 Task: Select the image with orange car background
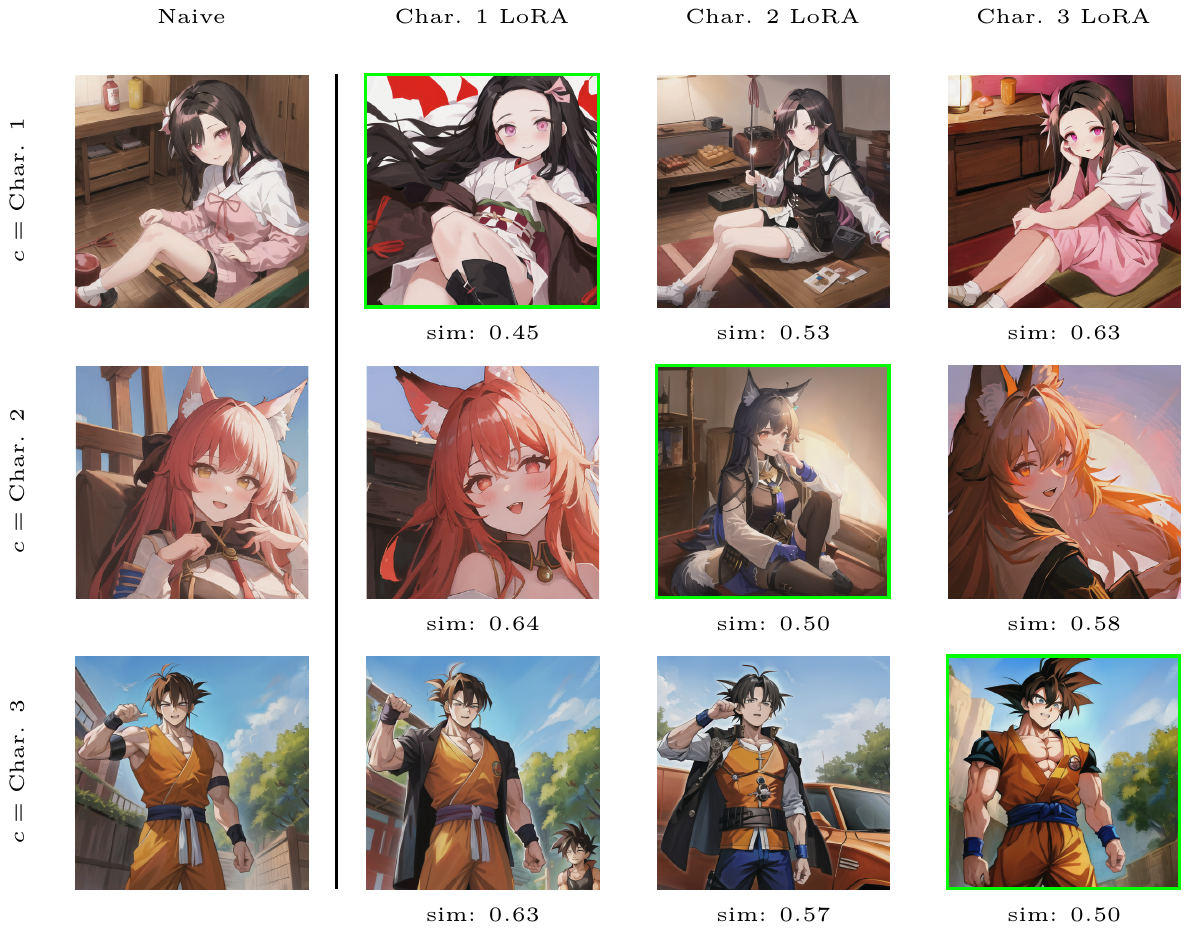pyautogui.click(x=773, y=773)
